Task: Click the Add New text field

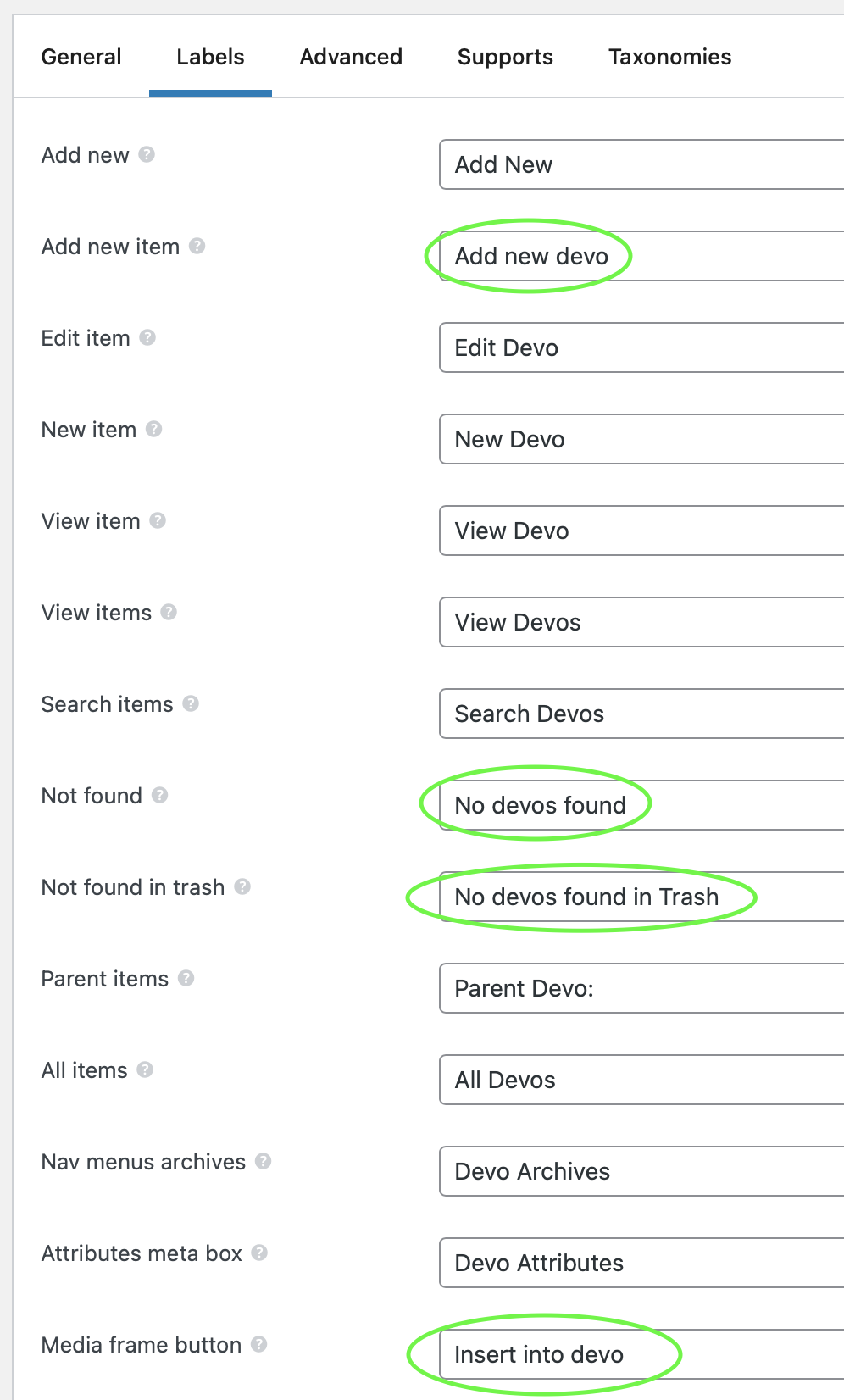Action: pos(641,164)
